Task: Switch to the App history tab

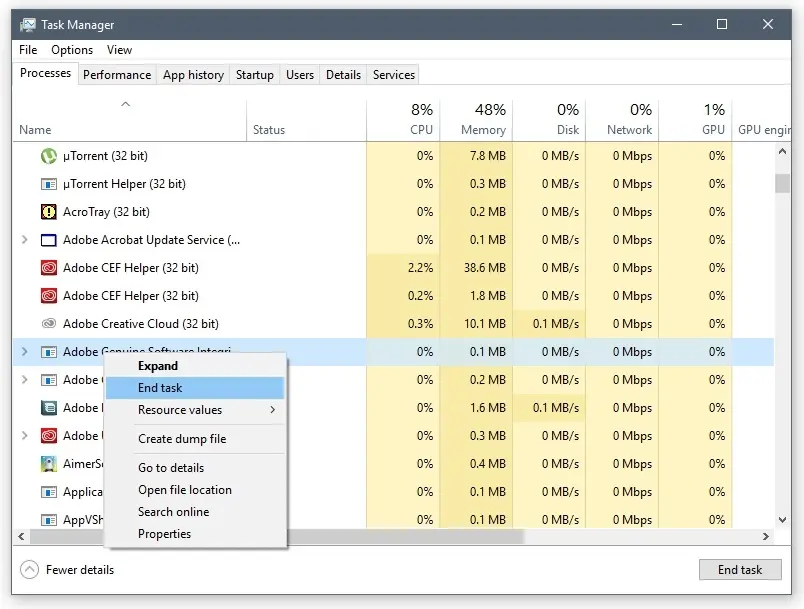Action: (x=193, y=75)
